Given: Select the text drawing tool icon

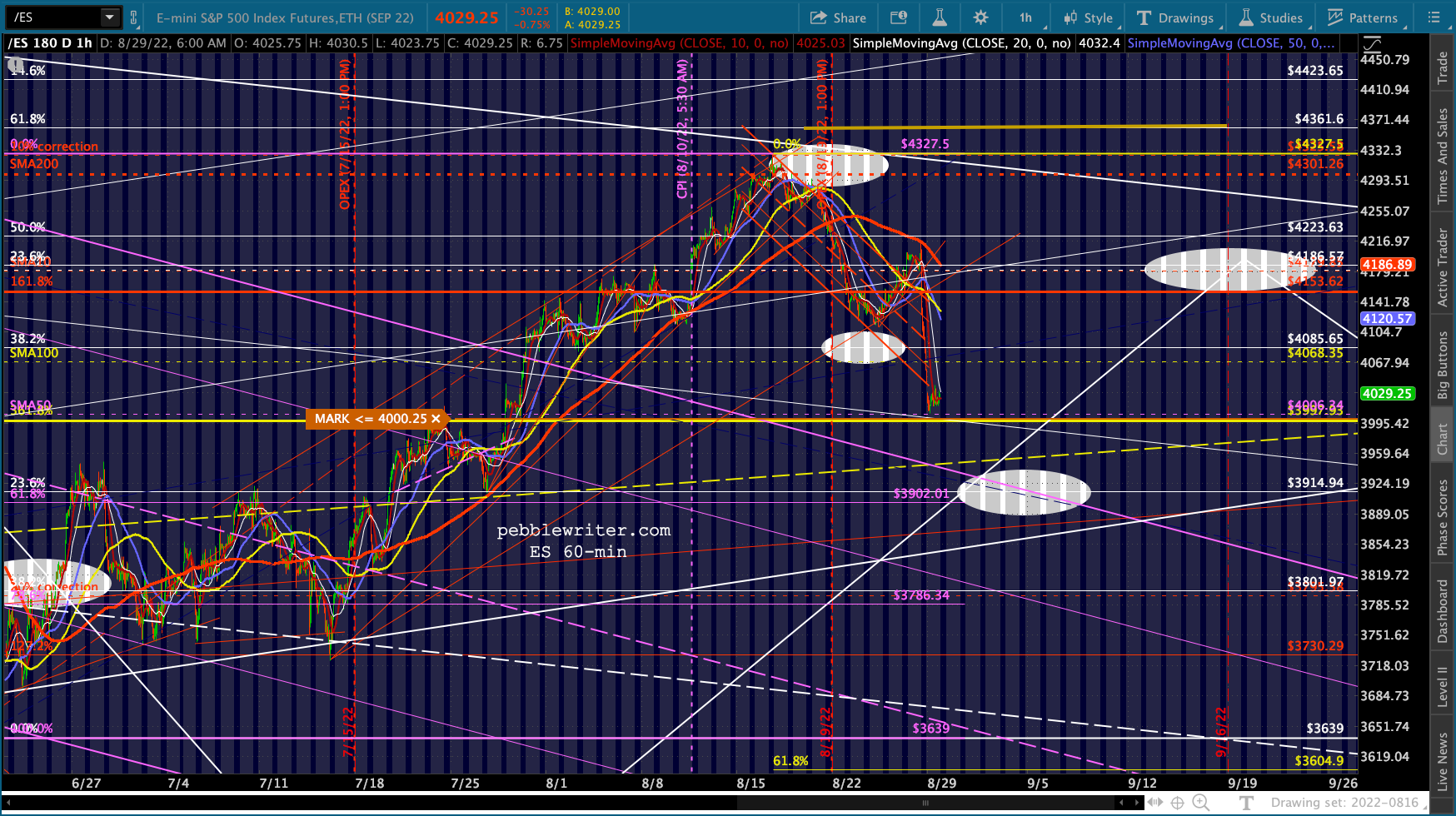Looking at the screenshot, I should click(1246, 803).
